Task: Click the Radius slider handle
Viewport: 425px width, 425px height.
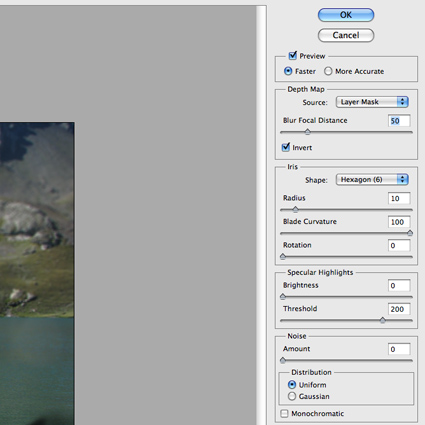Action: pyautogui.click(x=295, y=209)
